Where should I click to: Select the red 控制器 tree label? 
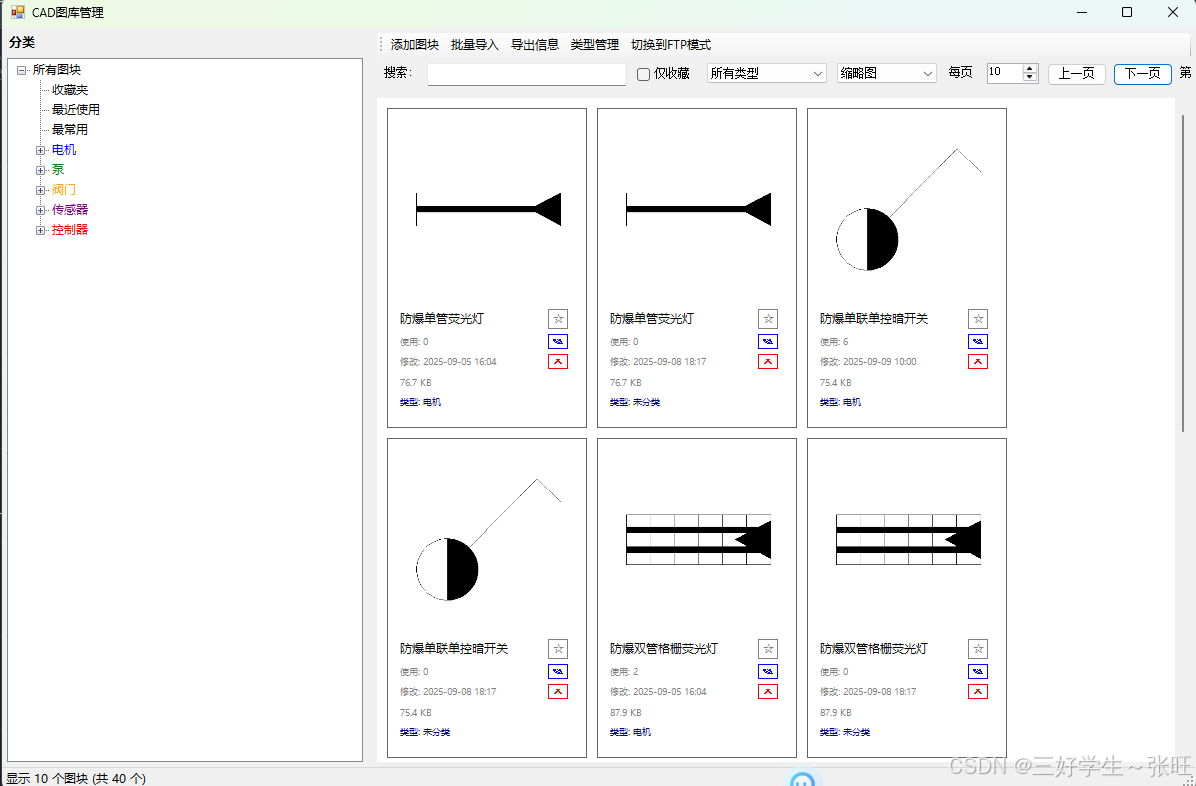[70, 230]
